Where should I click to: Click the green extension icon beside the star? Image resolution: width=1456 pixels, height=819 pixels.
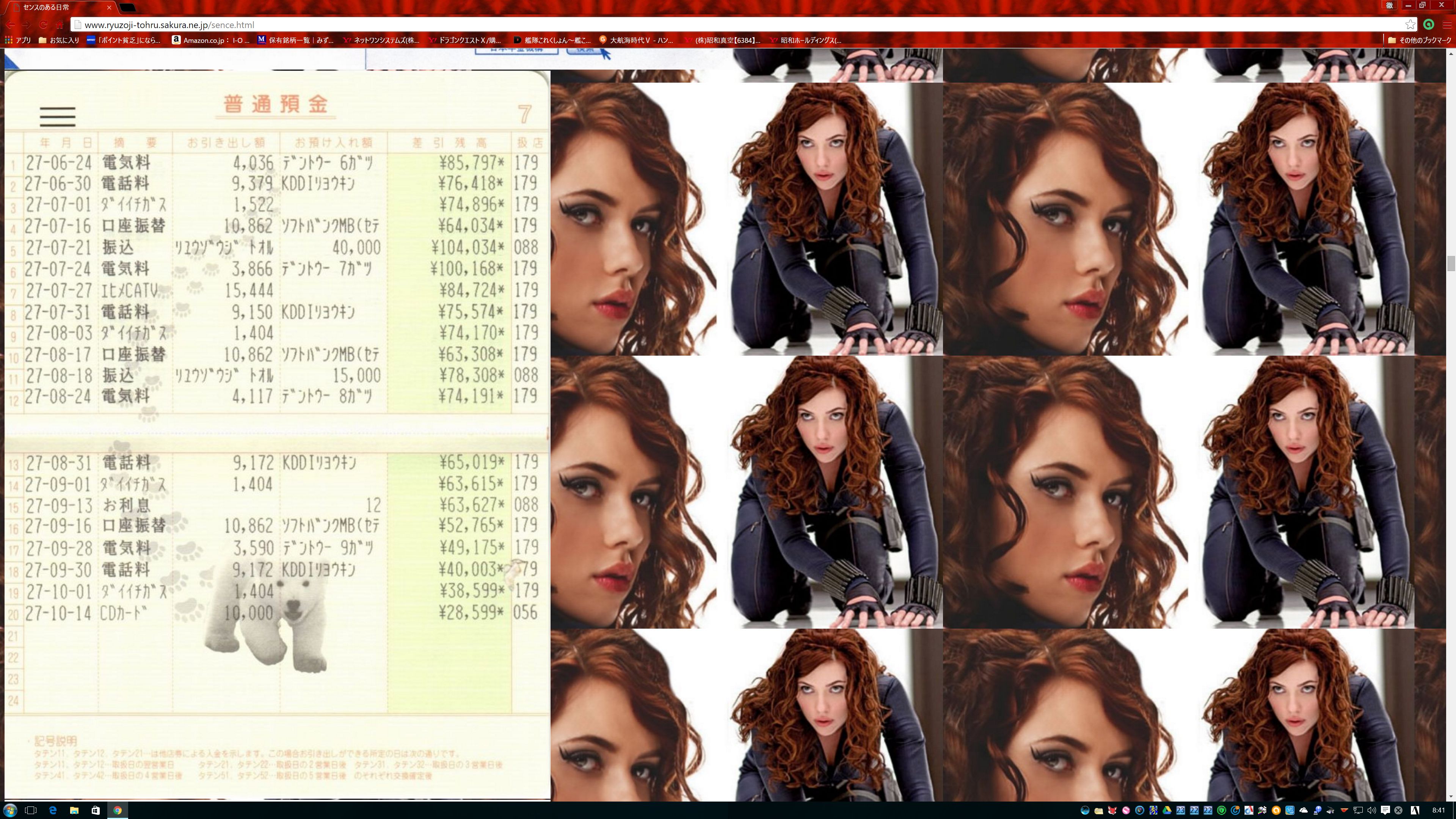pos(1428,24)
